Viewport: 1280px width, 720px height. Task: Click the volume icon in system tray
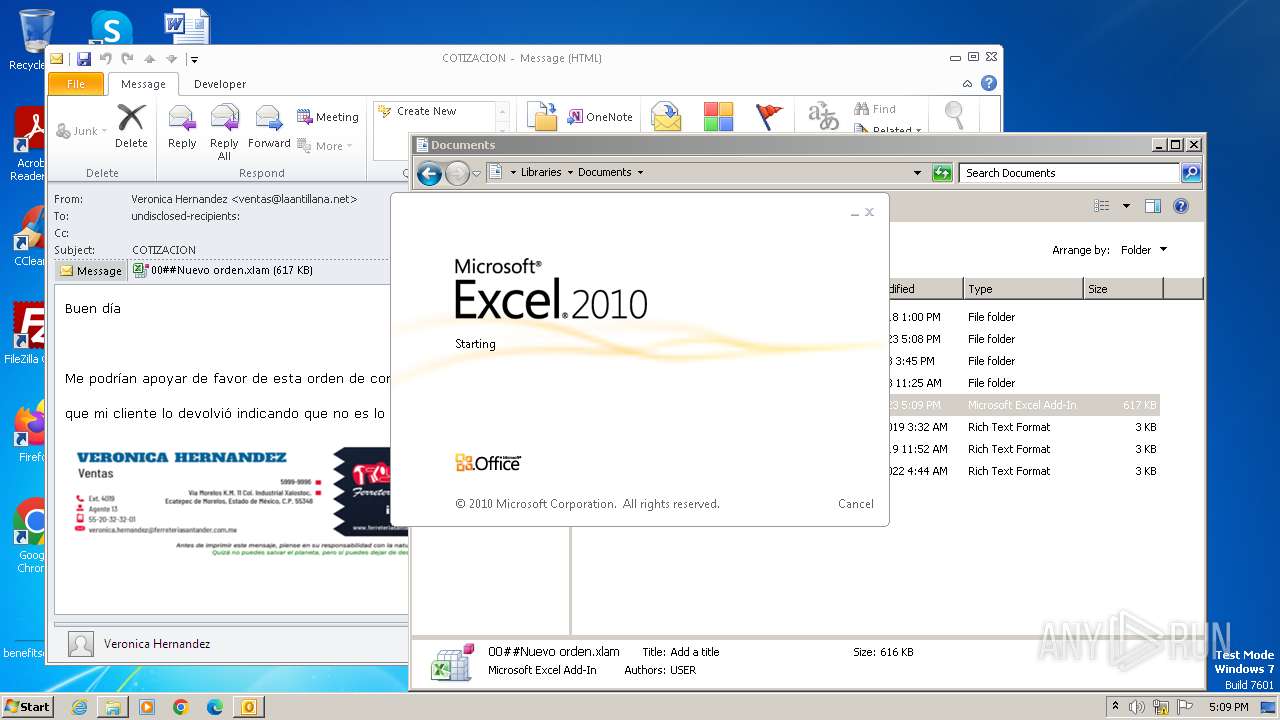(x=1137, y=707)
